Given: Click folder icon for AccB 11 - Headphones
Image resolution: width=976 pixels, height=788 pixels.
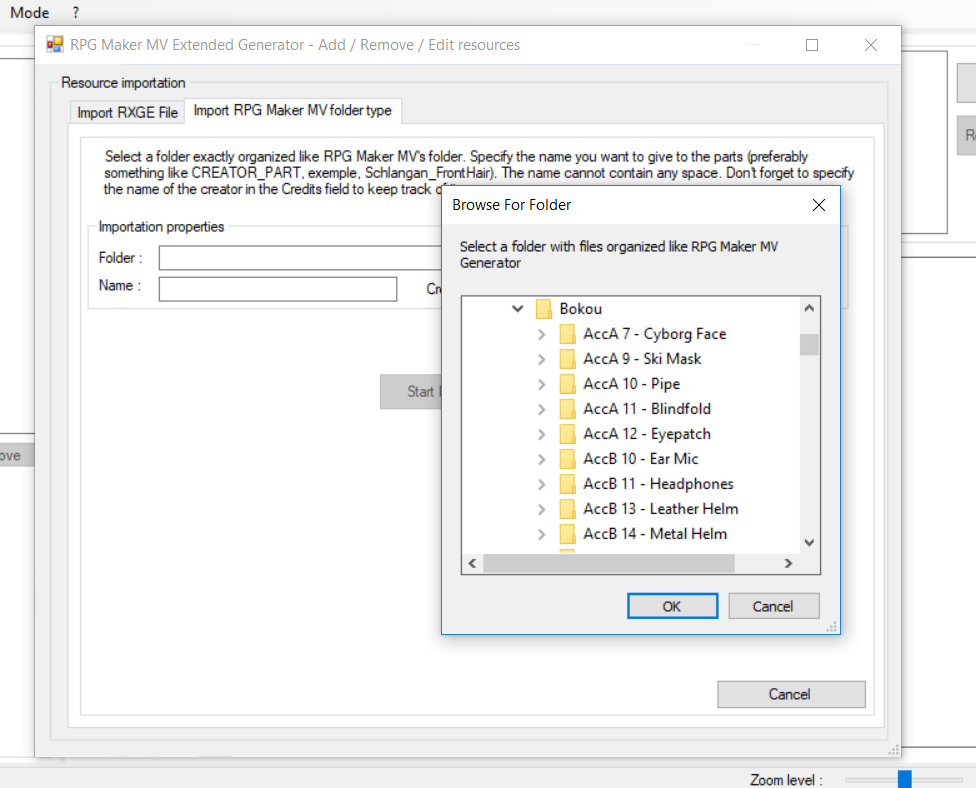Looking at the screenshot, I should pyautogui.click(x=567, y=484).
